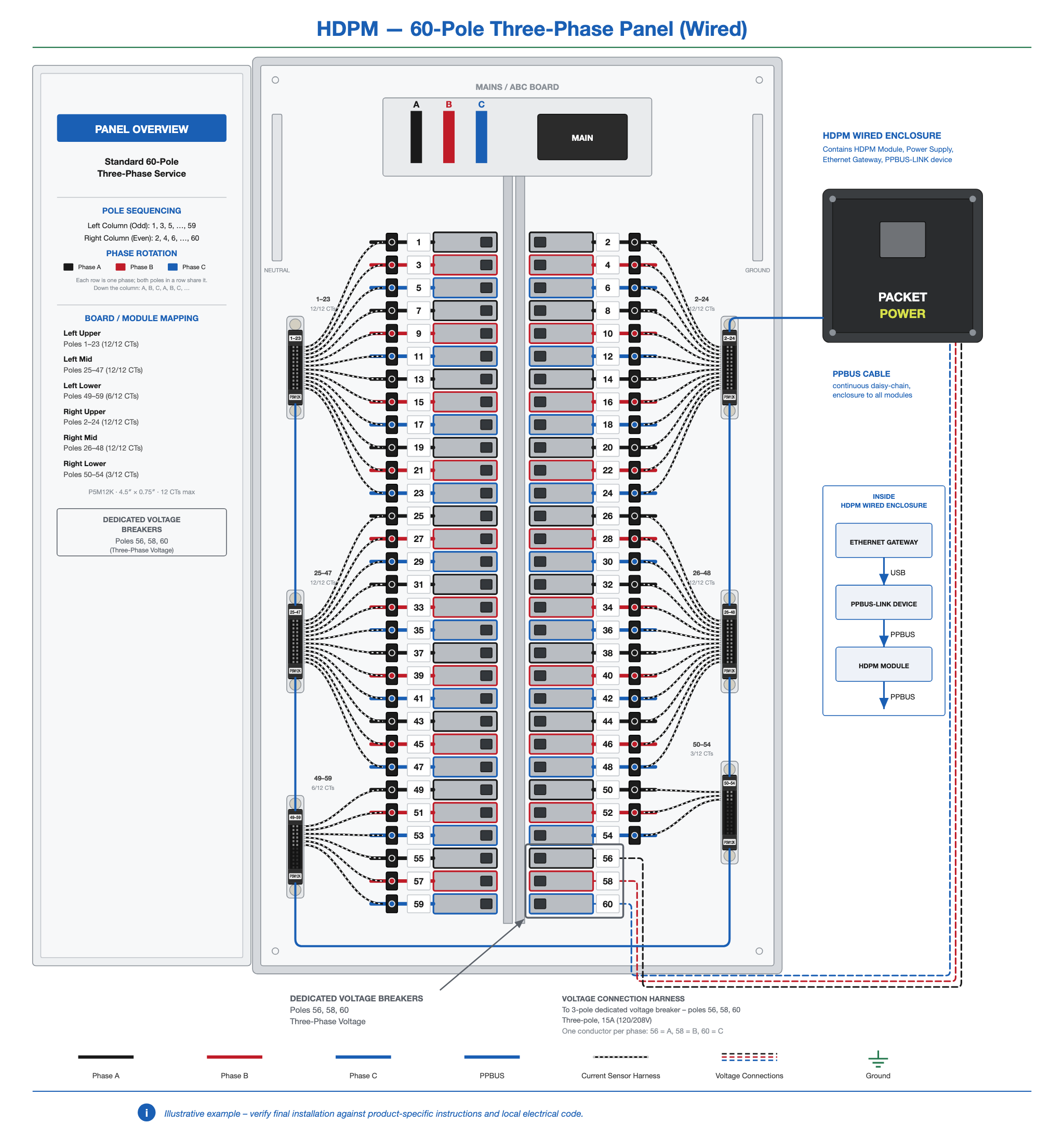Image resolution: width=1064 pixels, height=1137 pixels.
Task: Click the NEUTRAL bar
Action: tap(277, 188)
